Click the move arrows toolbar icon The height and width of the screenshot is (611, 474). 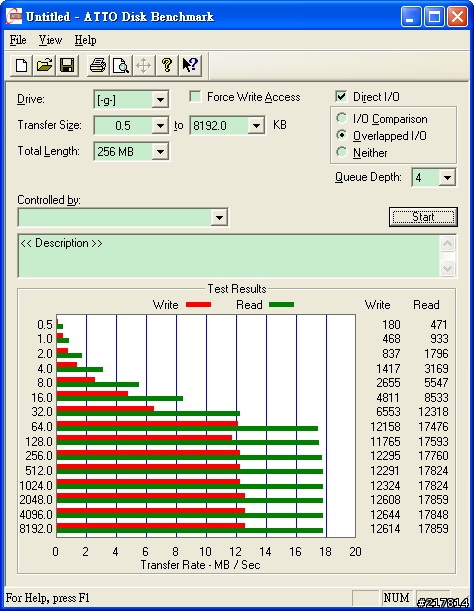(x=143, y=65)
